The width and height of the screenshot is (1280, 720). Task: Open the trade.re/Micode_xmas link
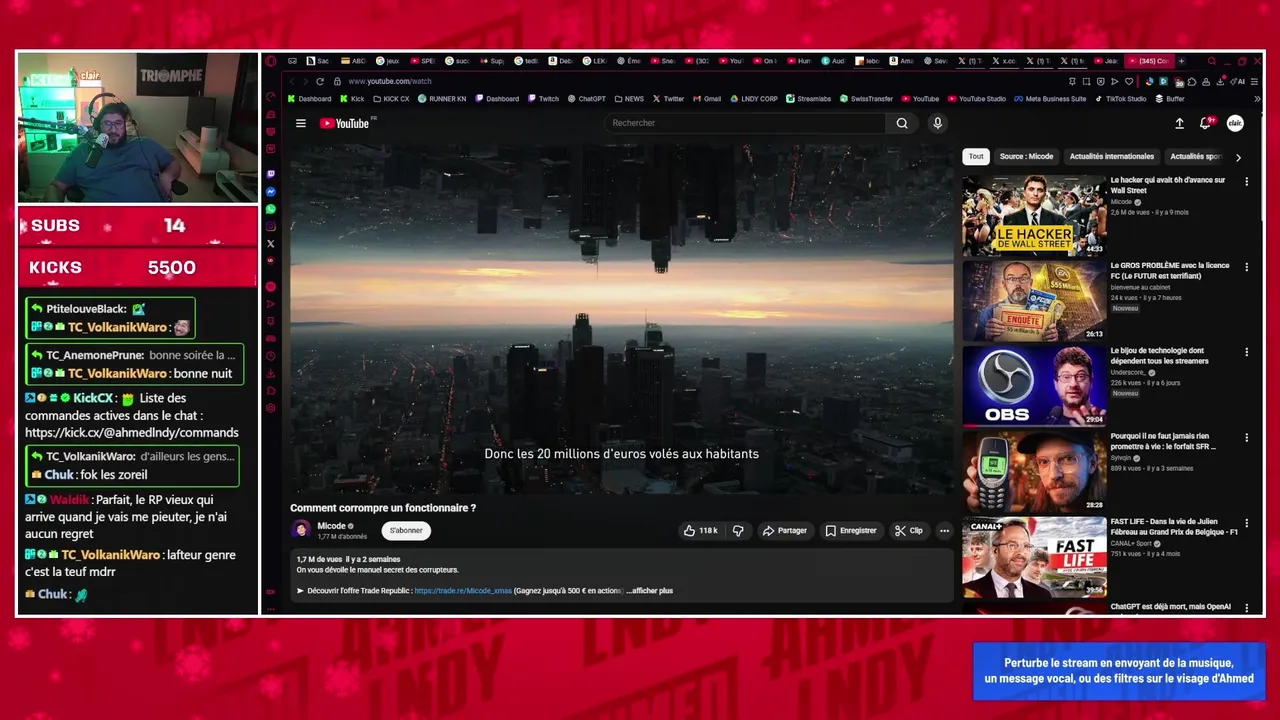(x=463, y=591)
